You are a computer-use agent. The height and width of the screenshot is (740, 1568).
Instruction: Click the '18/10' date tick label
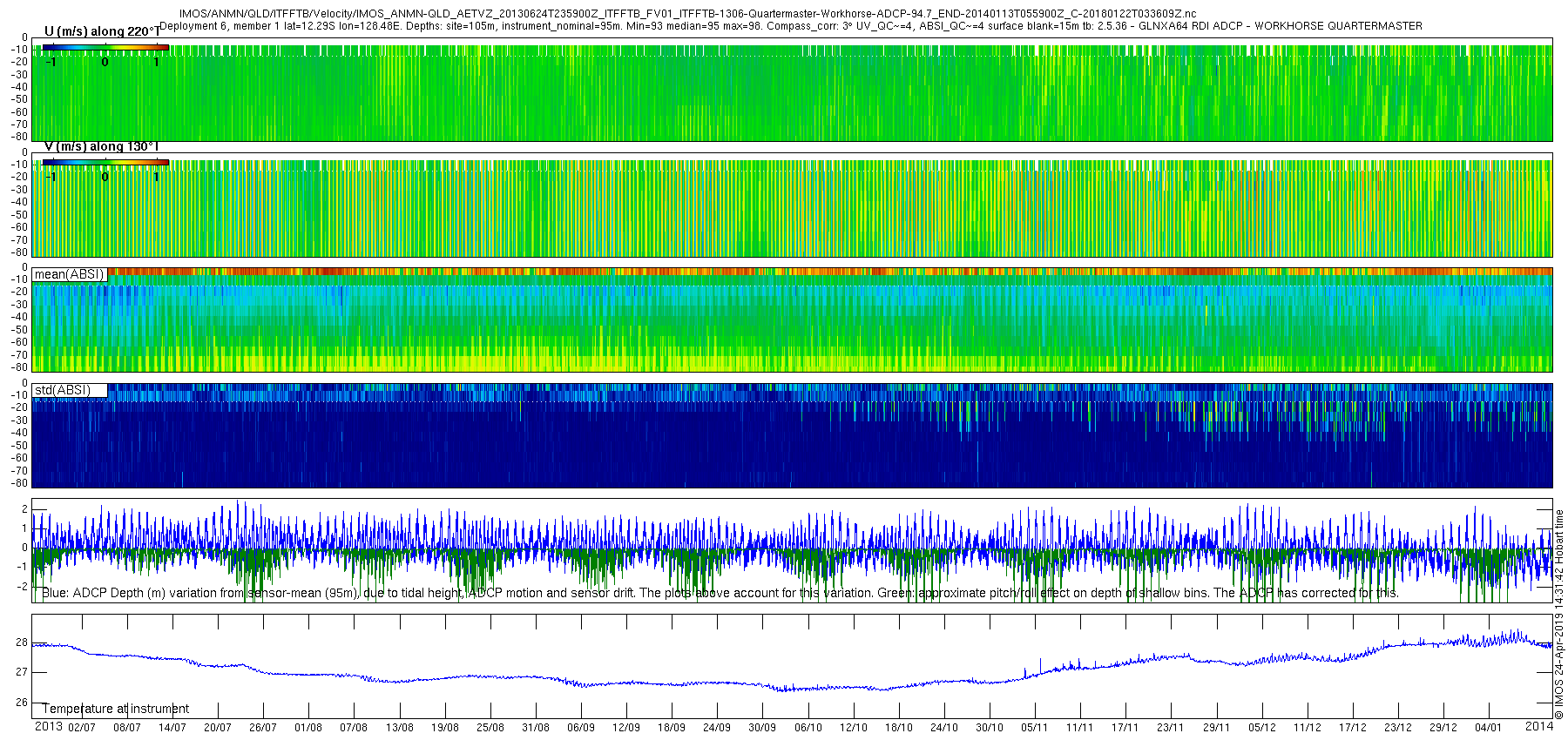click(x=899, y=728)
